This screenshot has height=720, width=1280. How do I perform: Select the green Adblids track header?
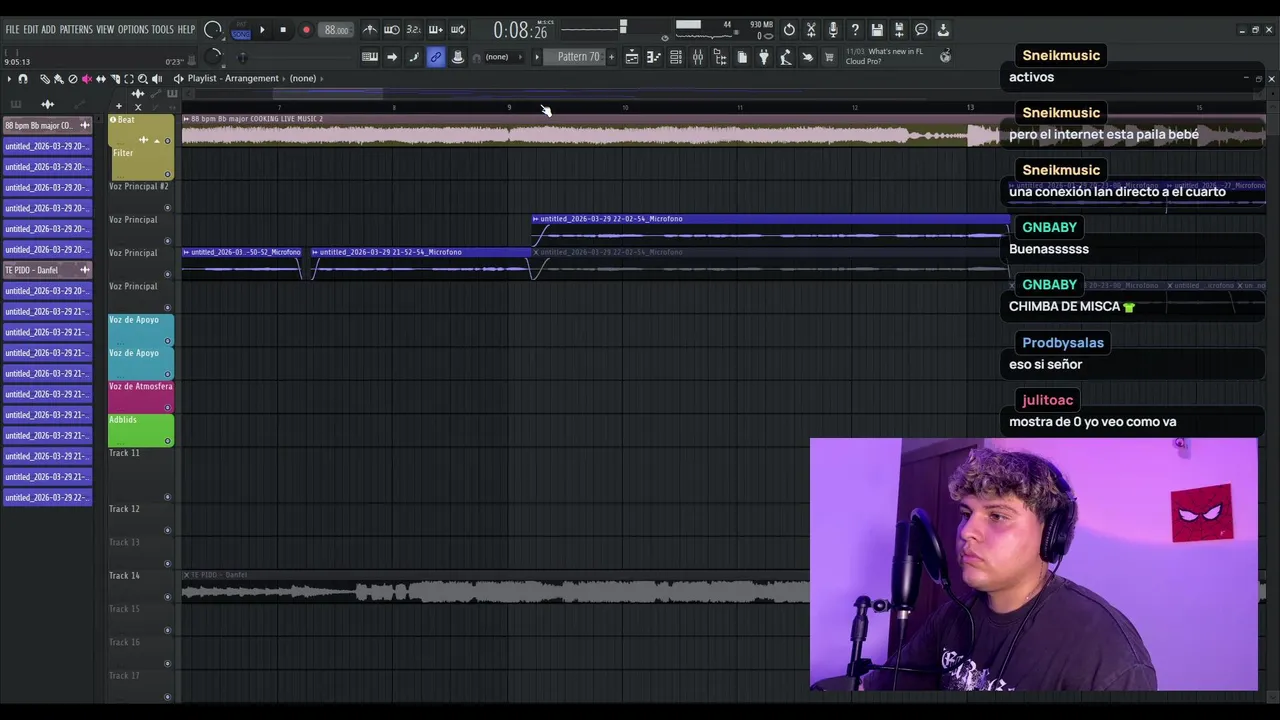pos(141,430)
